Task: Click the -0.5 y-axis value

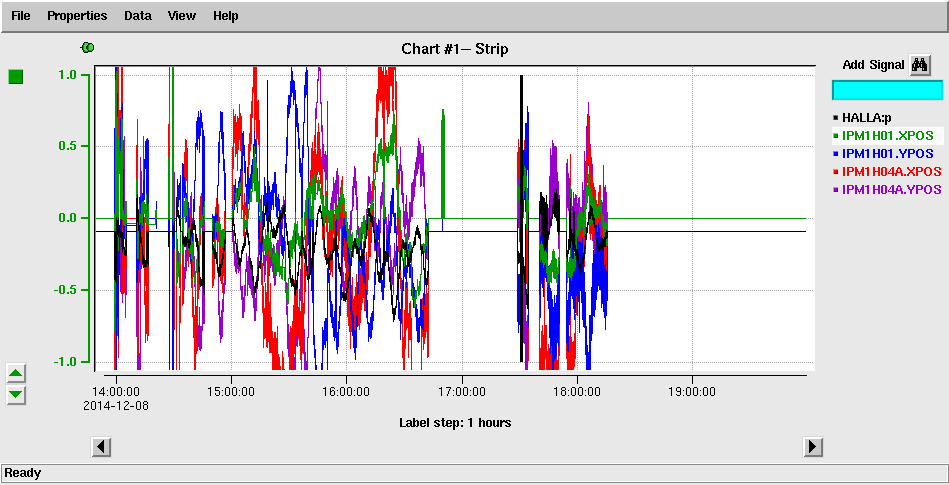Action: point(63,290)
